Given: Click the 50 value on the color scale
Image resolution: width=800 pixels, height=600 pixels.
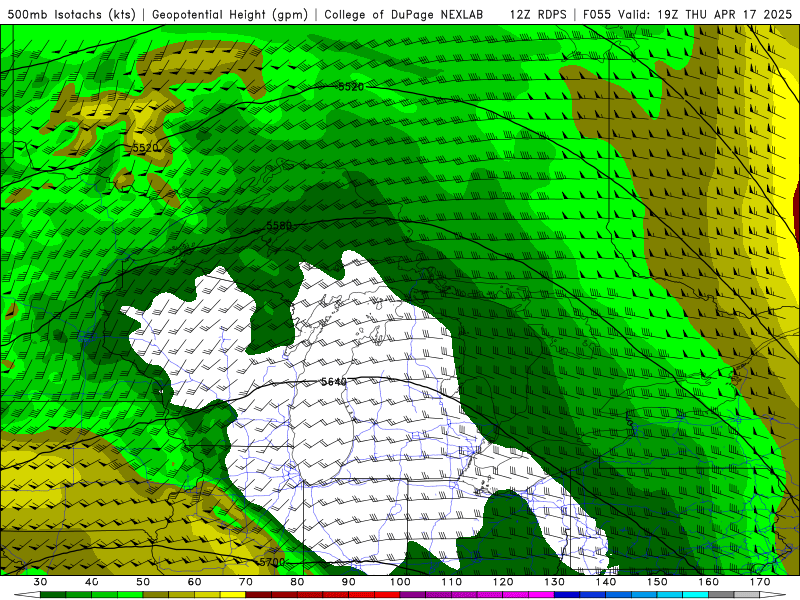Looking at the screenshot, I should (143, 582).
